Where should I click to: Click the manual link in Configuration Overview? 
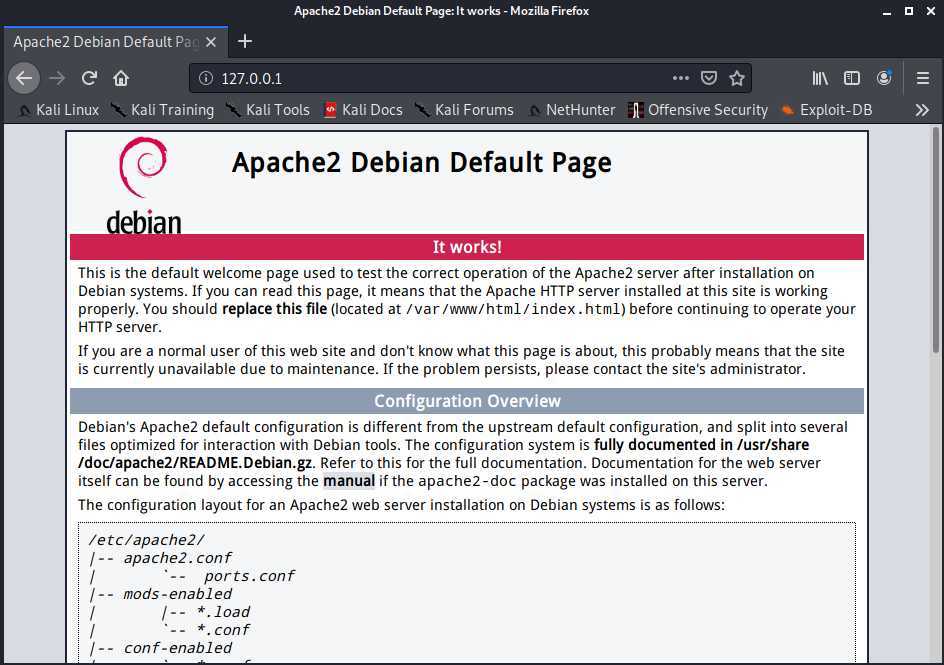point(349,481)
